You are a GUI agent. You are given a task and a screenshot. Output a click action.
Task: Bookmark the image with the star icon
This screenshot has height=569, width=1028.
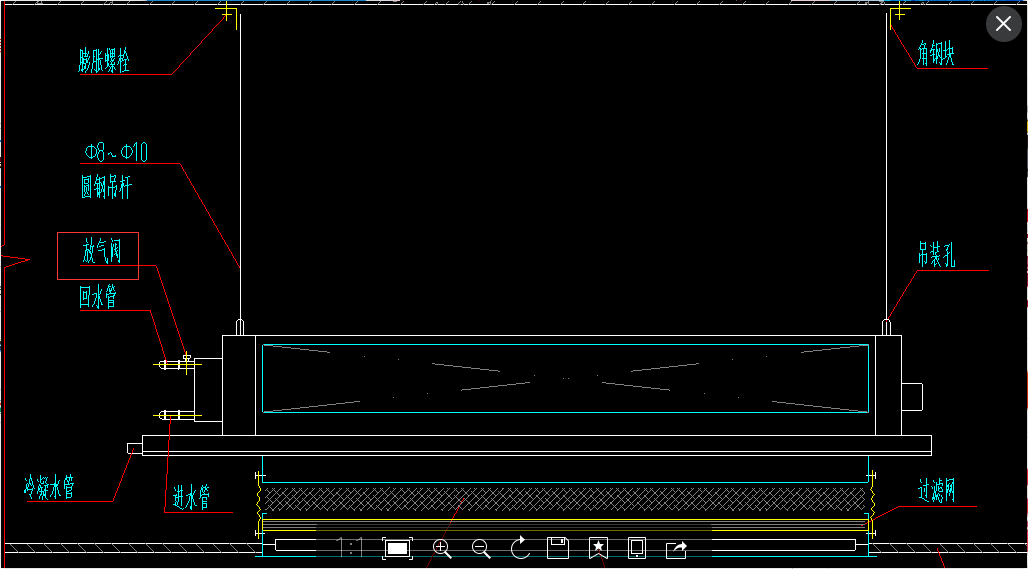point(598,547)
